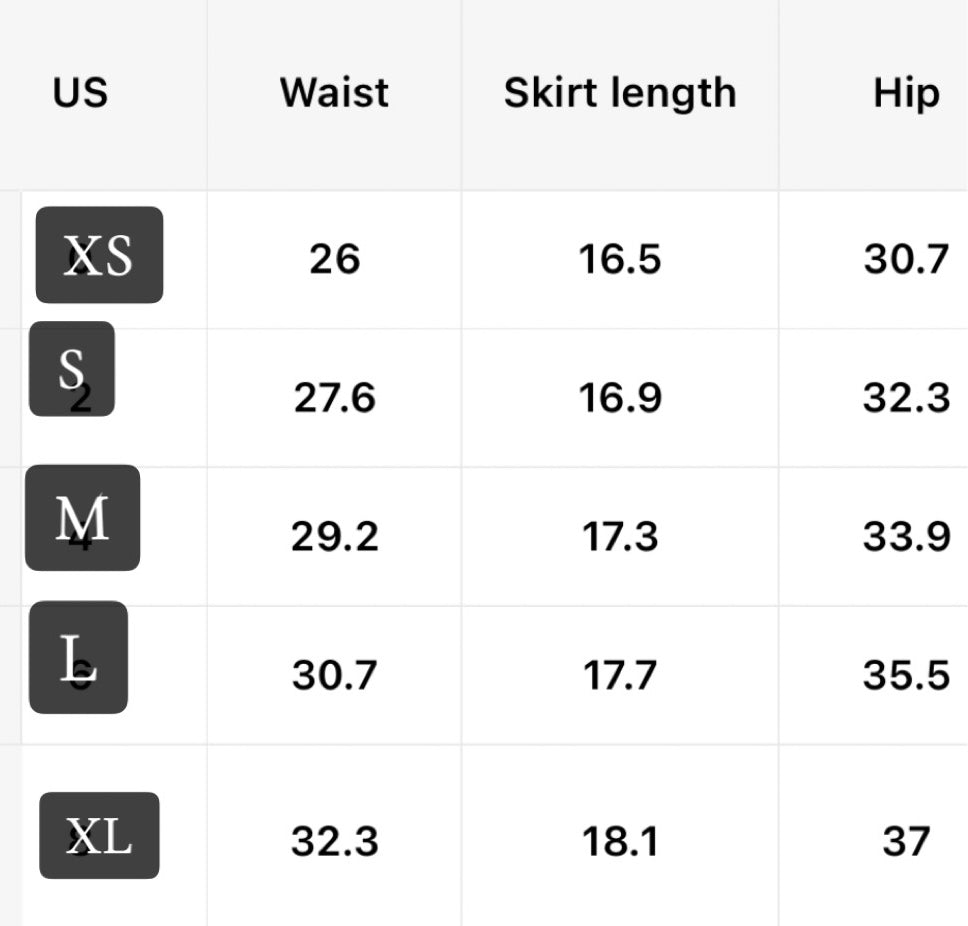Click skirt length value 18.1

click(x=620, y=841)
